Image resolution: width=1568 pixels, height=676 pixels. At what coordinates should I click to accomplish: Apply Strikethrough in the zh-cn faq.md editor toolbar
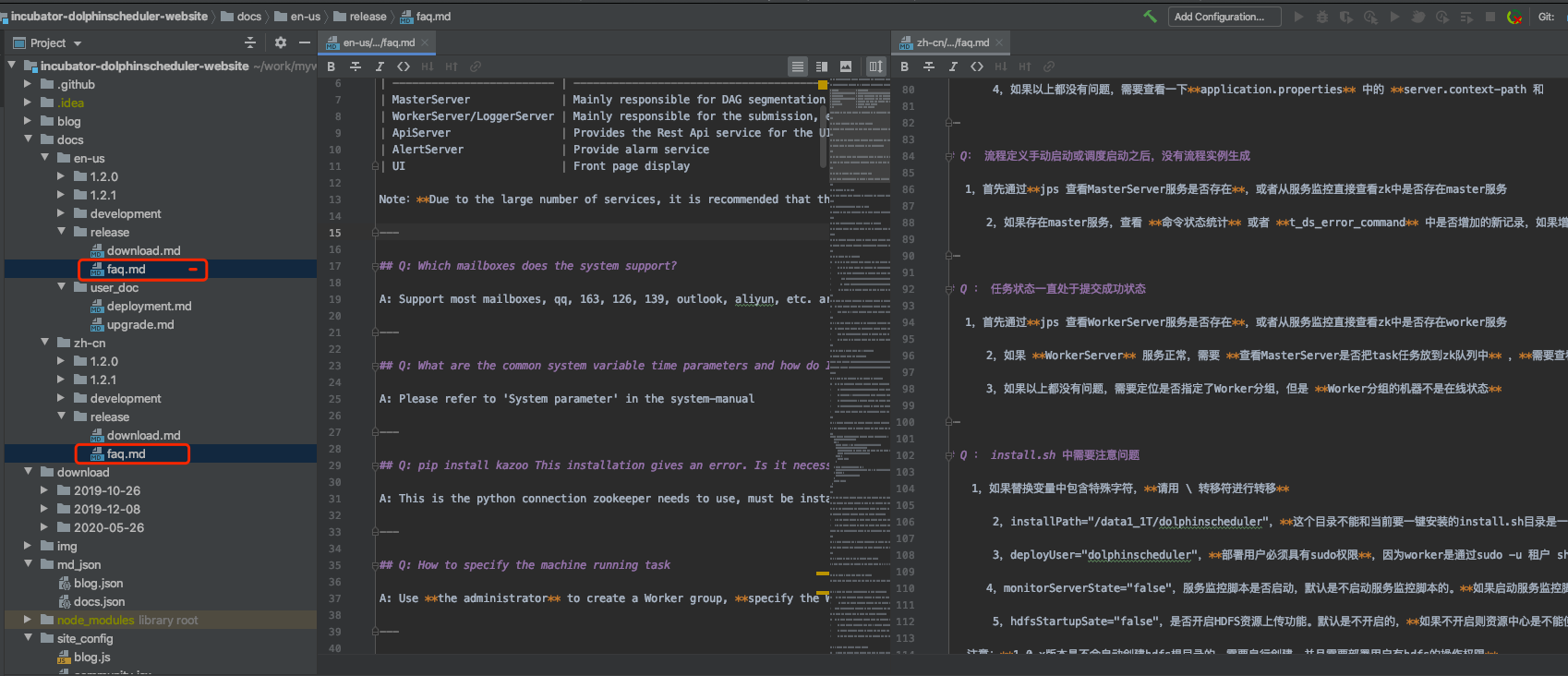click(x=929, y=66)
